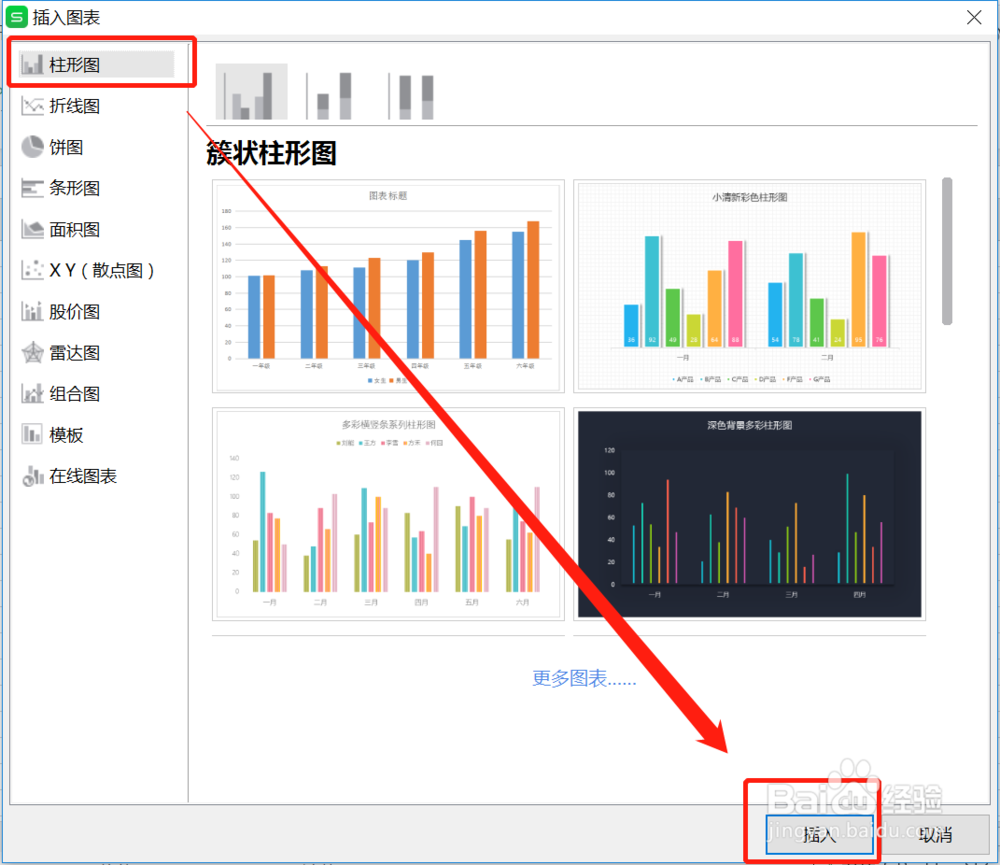
Task: Click the 取消 button
Action: click(936, 834)
